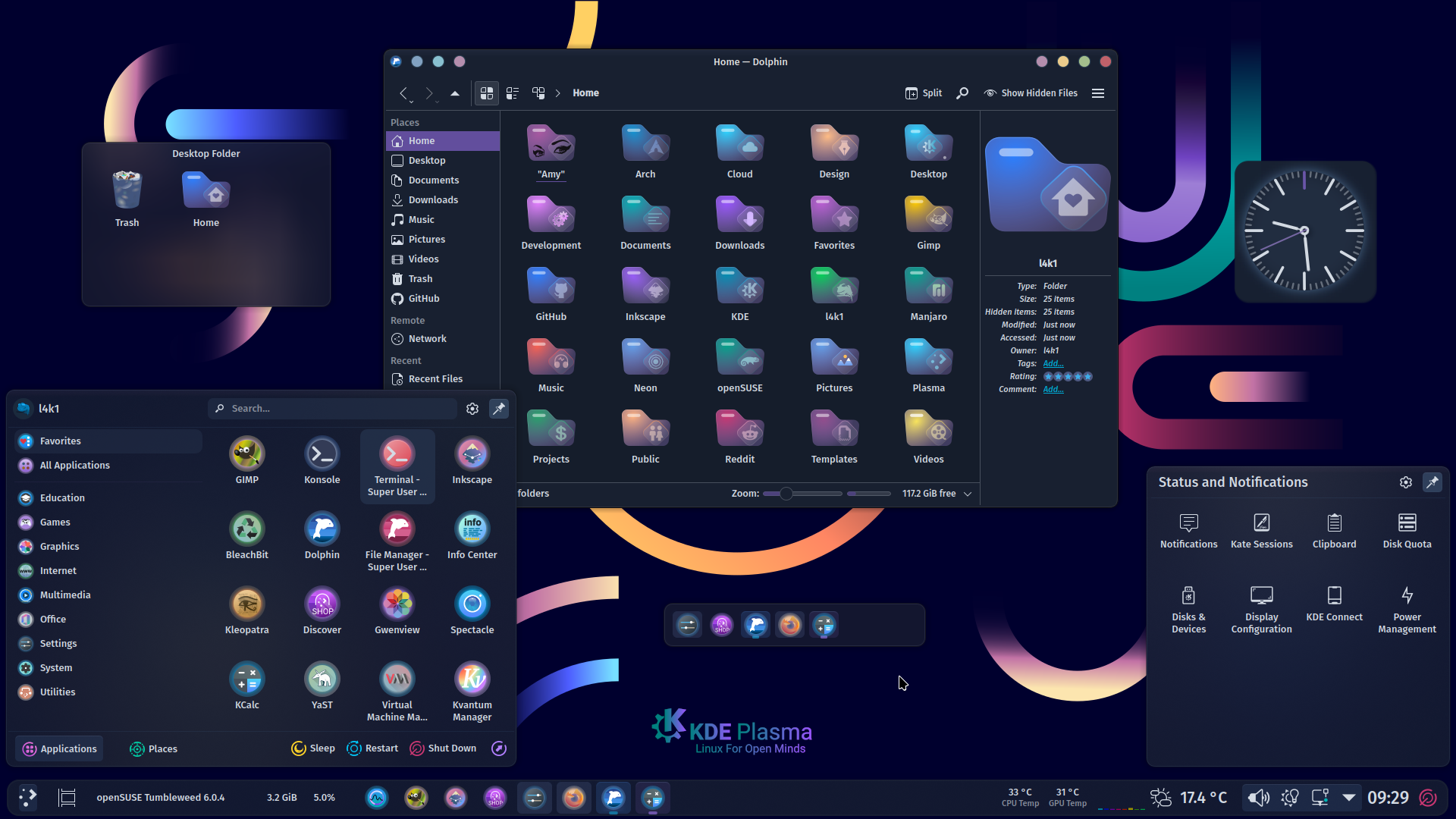Switch Dolphin to compact view mode
The image size is (1456, 819).
click(x=513, y=93)
